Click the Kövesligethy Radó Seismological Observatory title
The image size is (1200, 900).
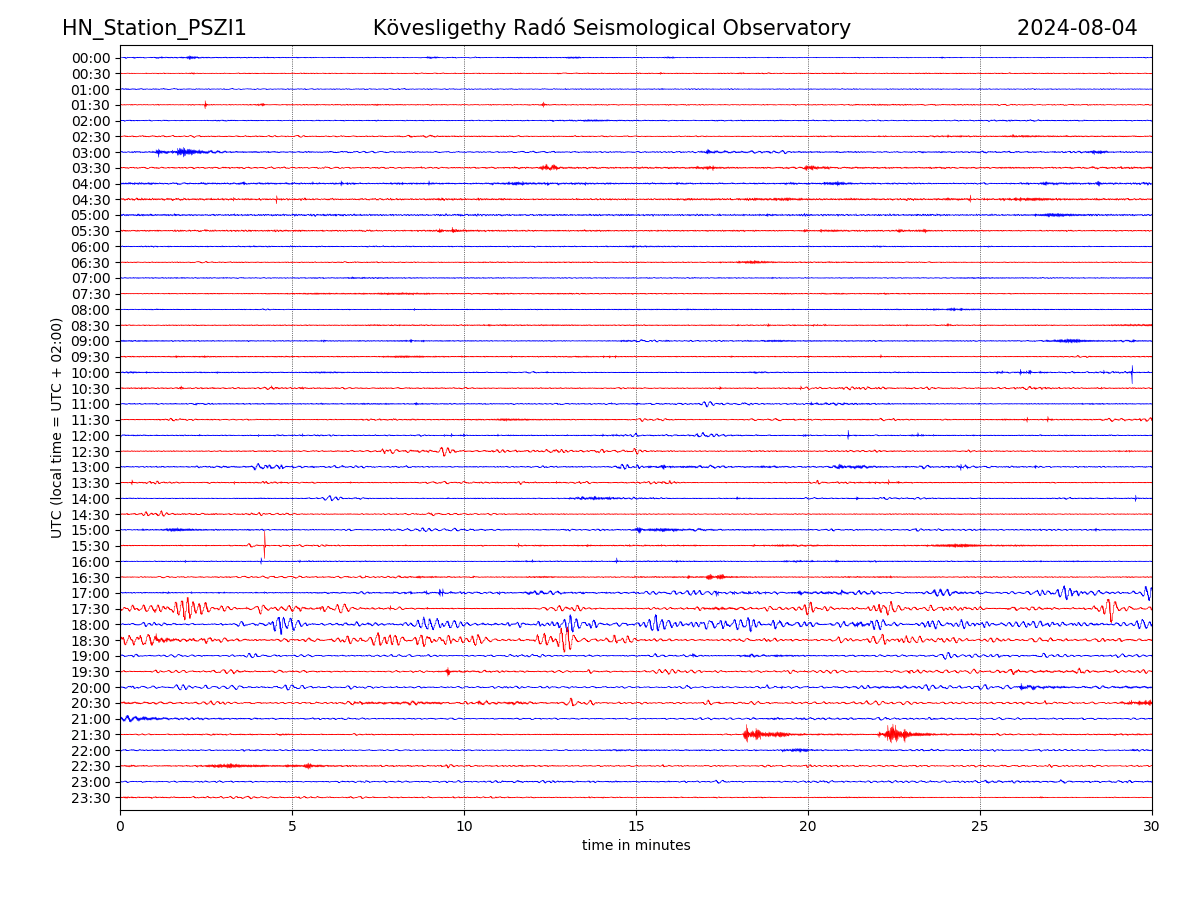coord(611,29)
